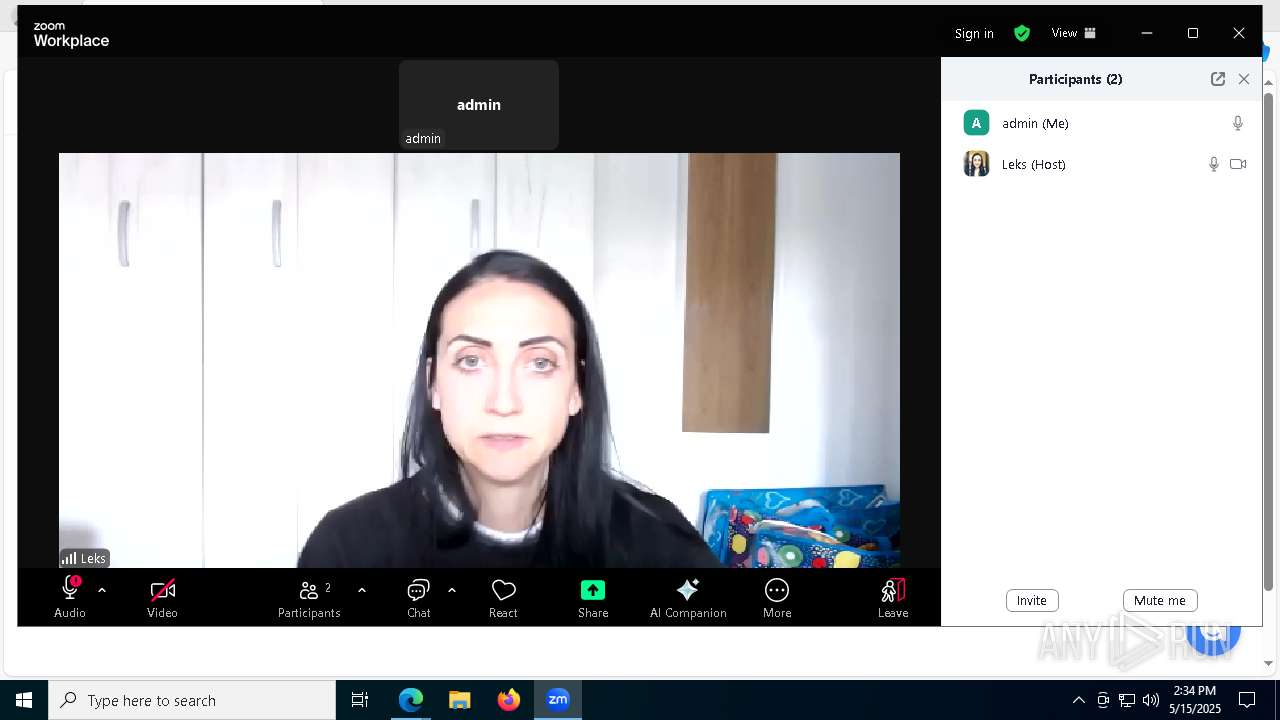Open AI Companion
Image resolution: width=1280 pixels, height=720 pixels.
[x=688, y=597]
